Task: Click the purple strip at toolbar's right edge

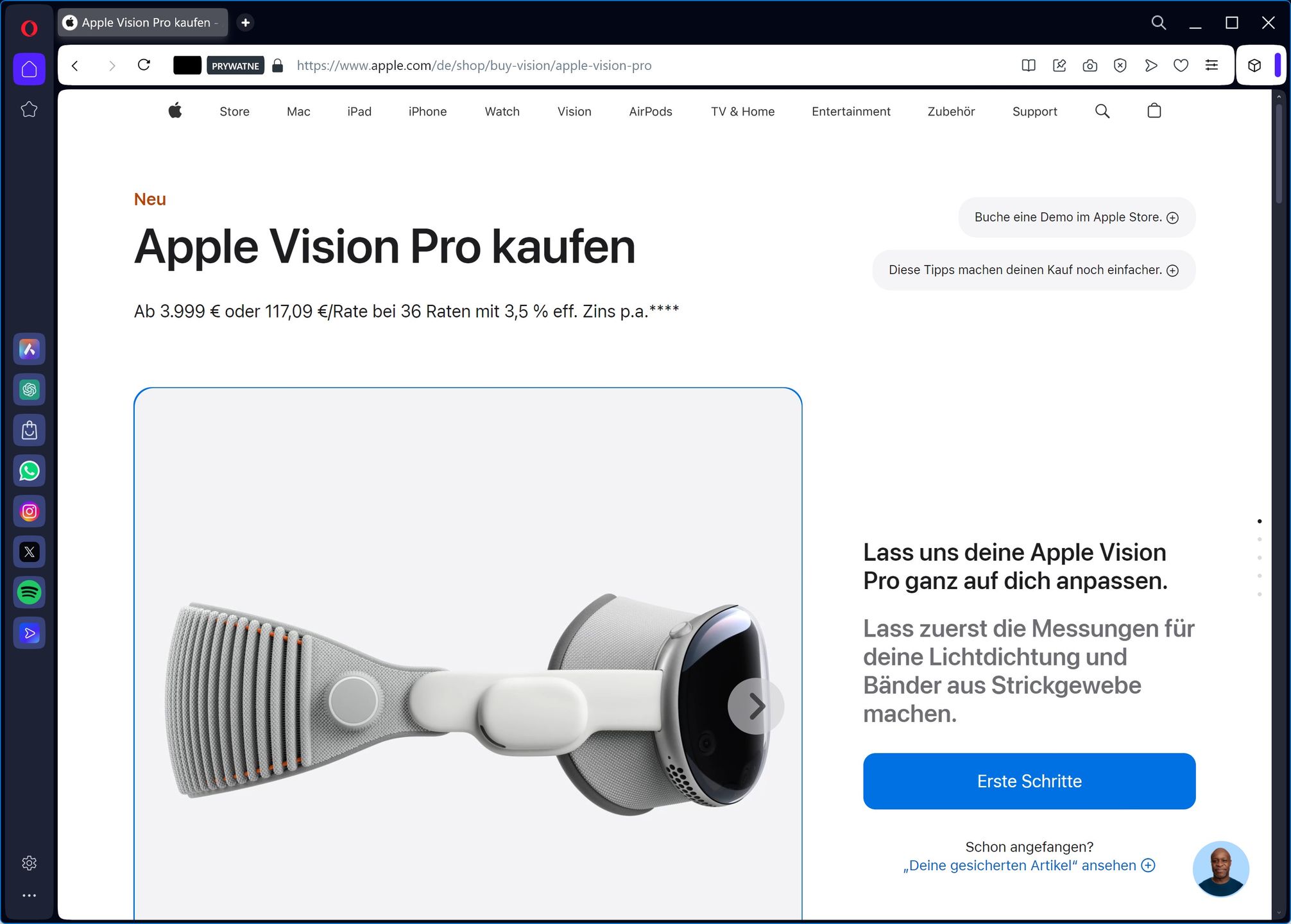Action: click(1278, 65)
